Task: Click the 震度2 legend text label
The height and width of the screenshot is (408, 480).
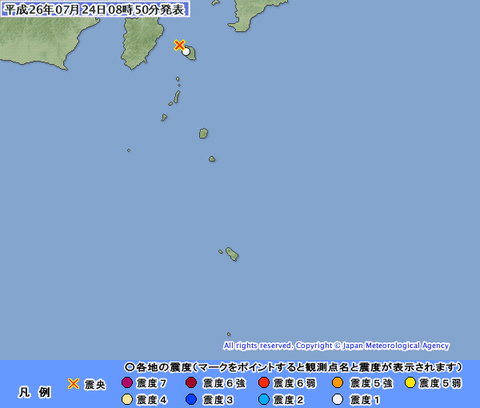Action: pos(288,400)
